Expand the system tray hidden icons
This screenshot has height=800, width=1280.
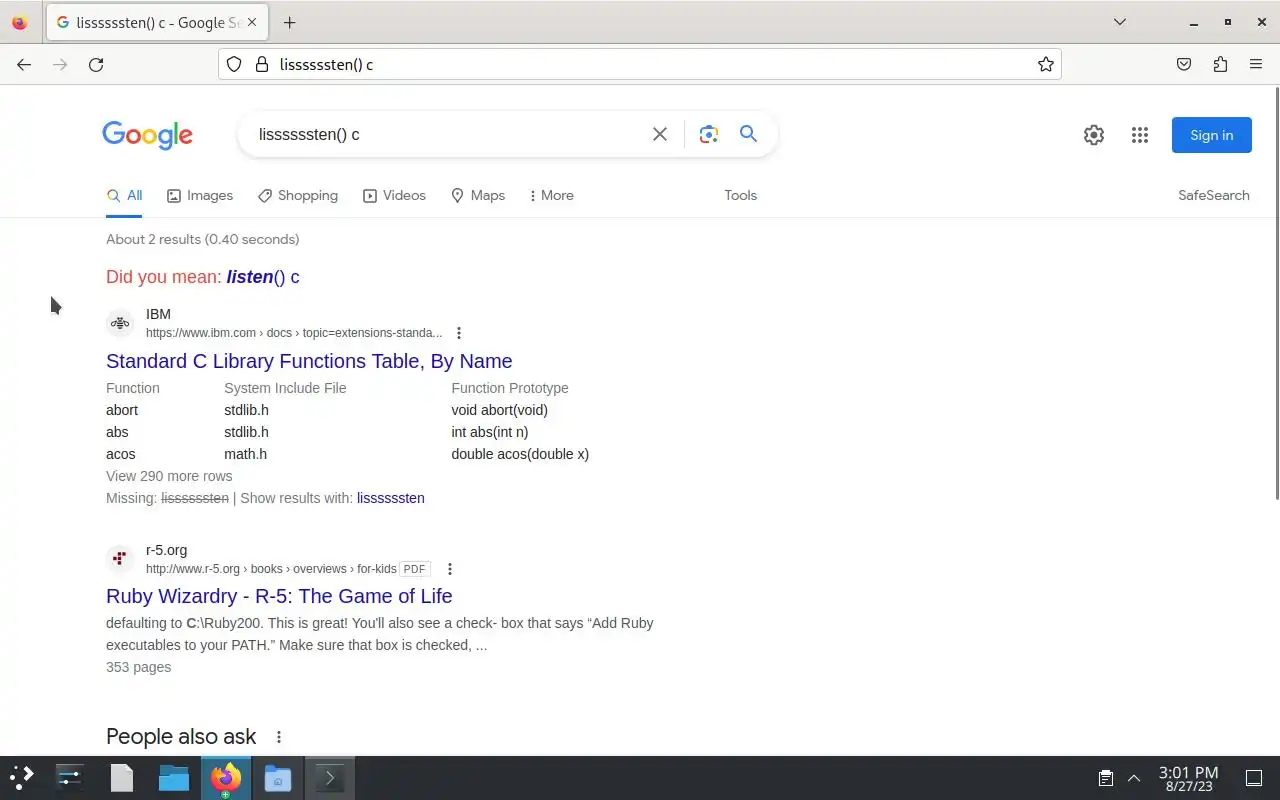1134,778
